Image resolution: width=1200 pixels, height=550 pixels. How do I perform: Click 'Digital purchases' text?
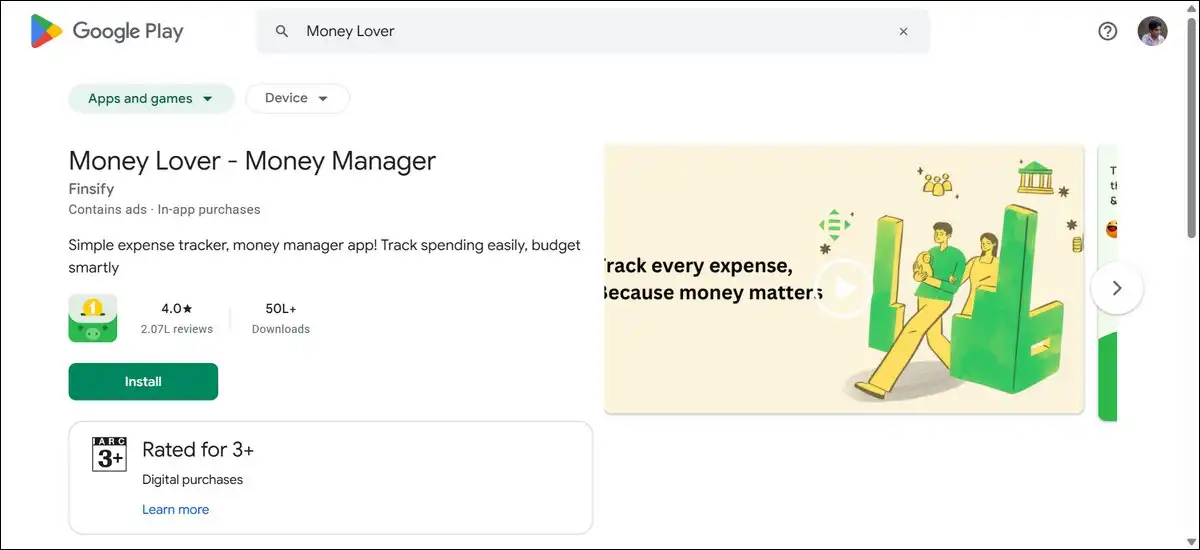[192, 479]
